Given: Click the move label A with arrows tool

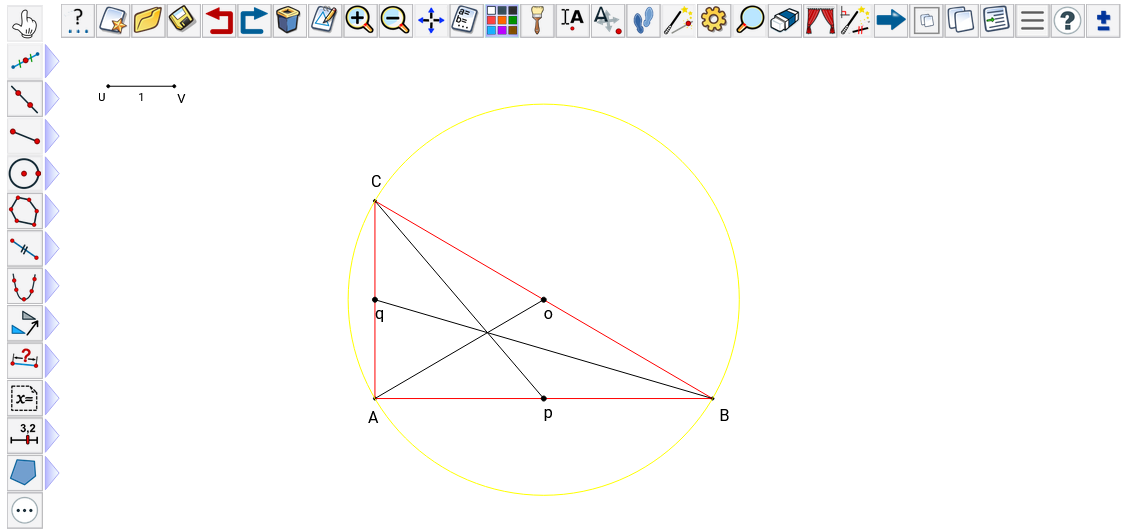Looking at the screenshot, I should tap(608, 21).
